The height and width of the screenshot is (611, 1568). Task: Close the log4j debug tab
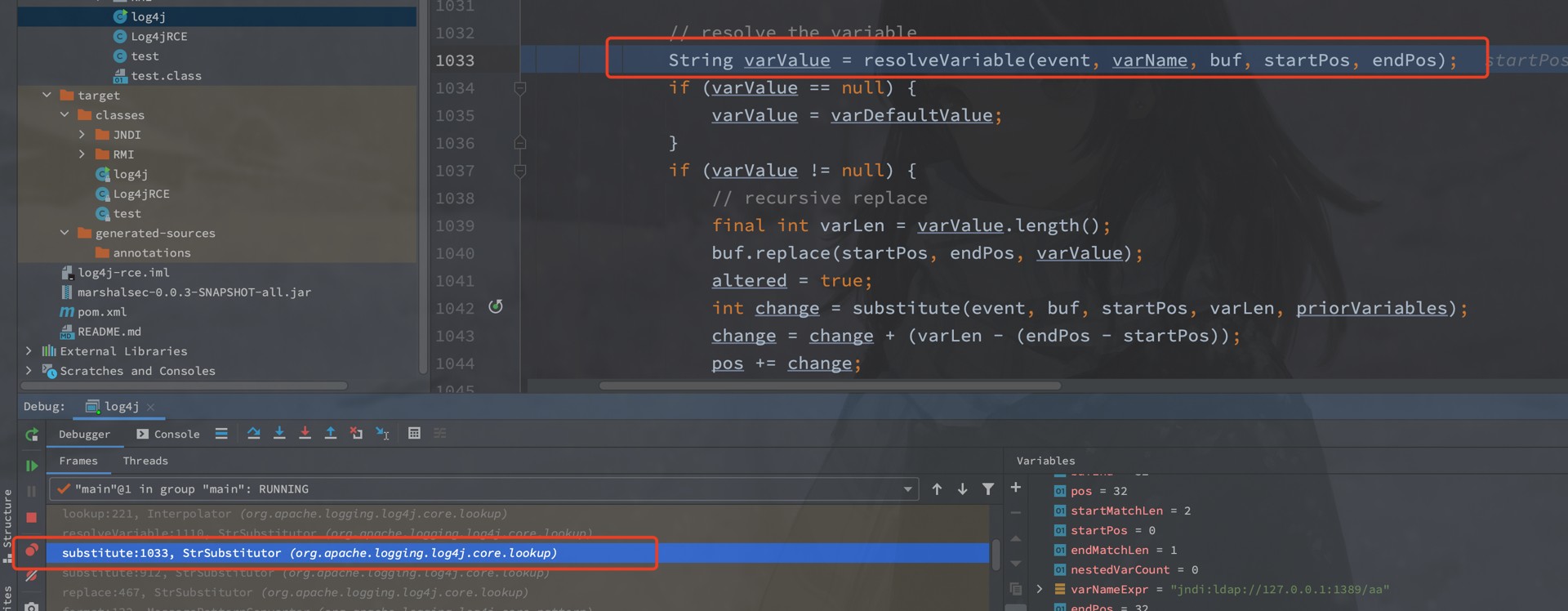point(151,407)
